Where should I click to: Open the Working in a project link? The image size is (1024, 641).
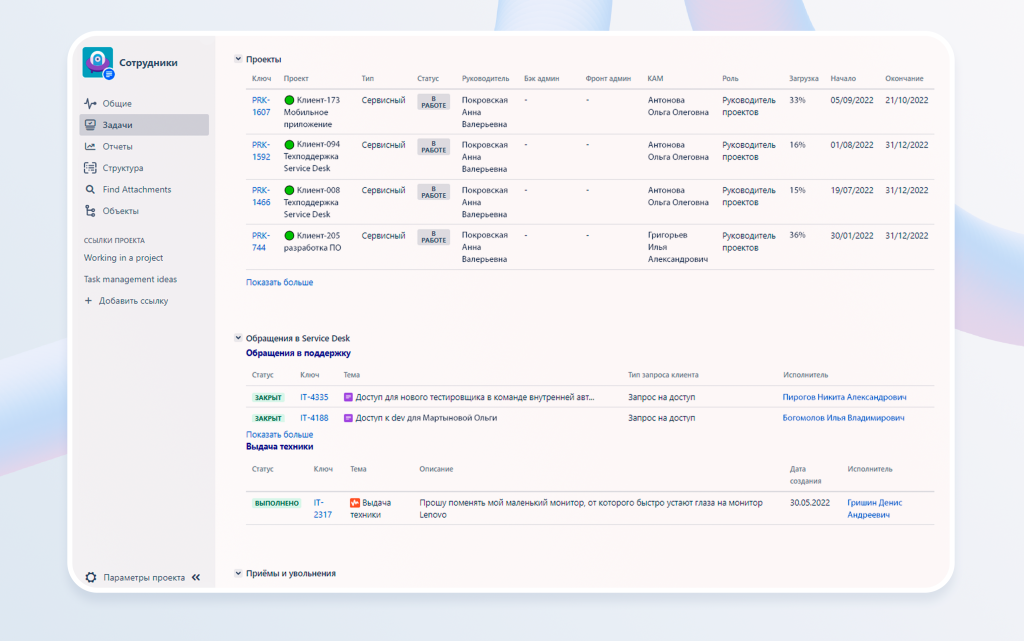(x=123, y=258)
